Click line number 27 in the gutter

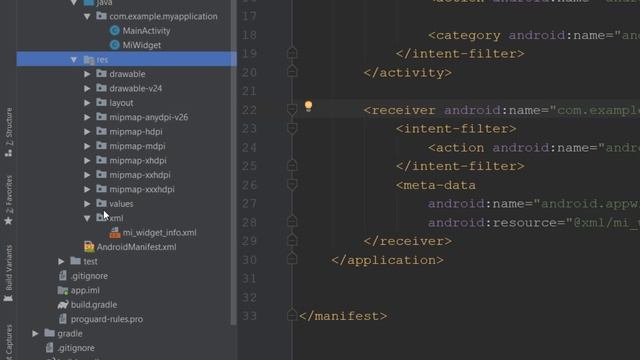(249, 204)
